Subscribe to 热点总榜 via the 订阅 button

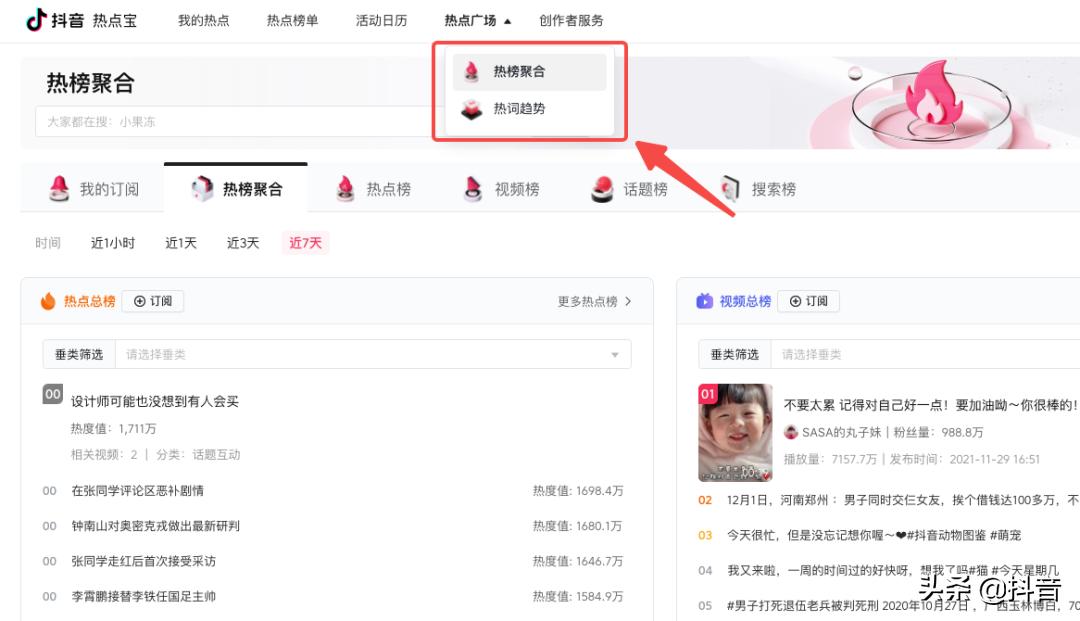[x=152, y=301]
